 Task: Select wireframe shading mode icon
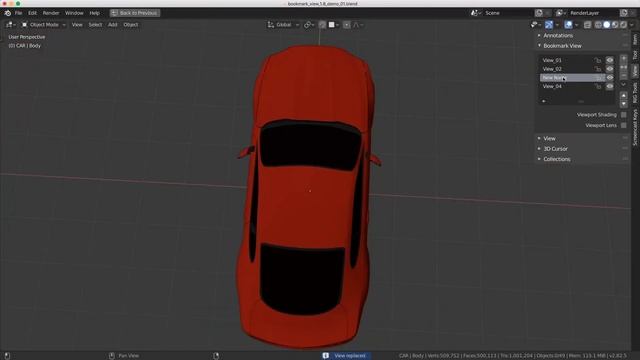click(598, 25)
